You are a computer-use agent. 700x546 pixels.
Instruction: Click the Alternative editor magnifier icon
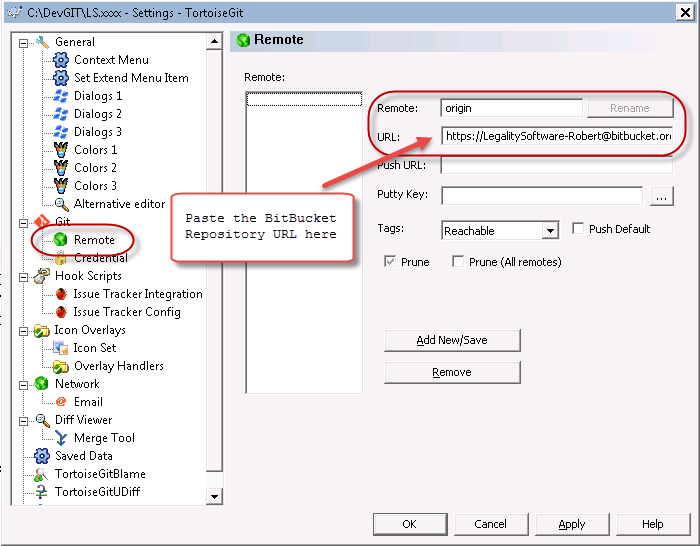coord(61,204)
